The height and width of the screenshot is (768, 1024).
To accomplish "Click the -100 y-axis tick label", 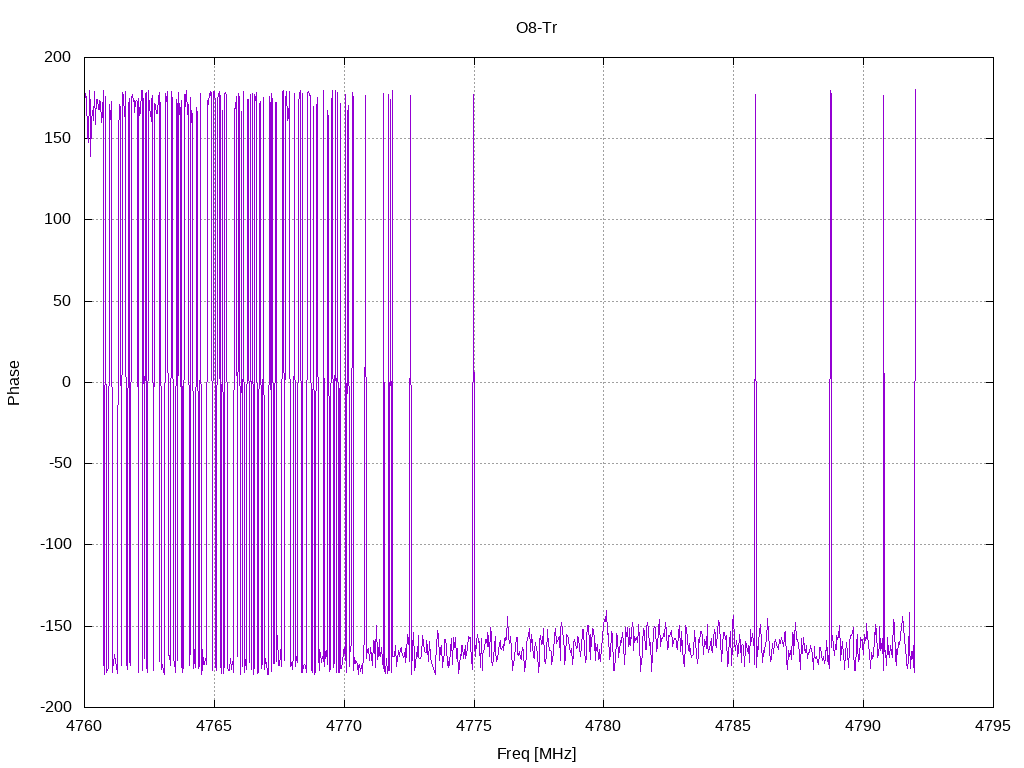I will [56, 545].
